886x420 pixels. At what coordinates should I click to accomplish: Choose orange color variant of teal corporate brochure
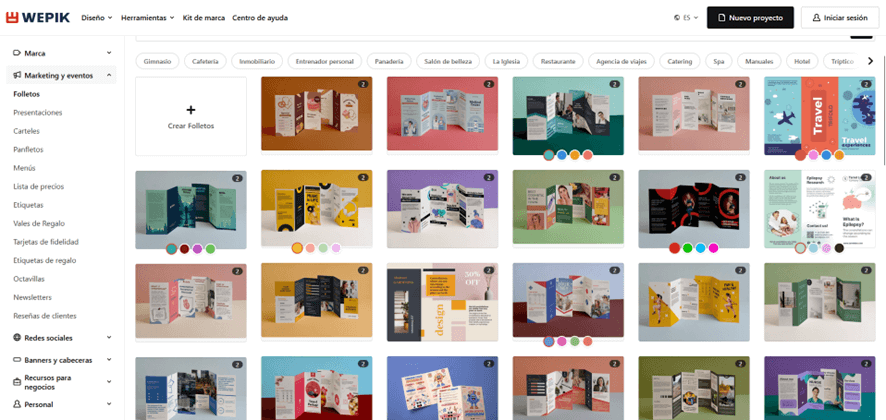tap(575, 155)
